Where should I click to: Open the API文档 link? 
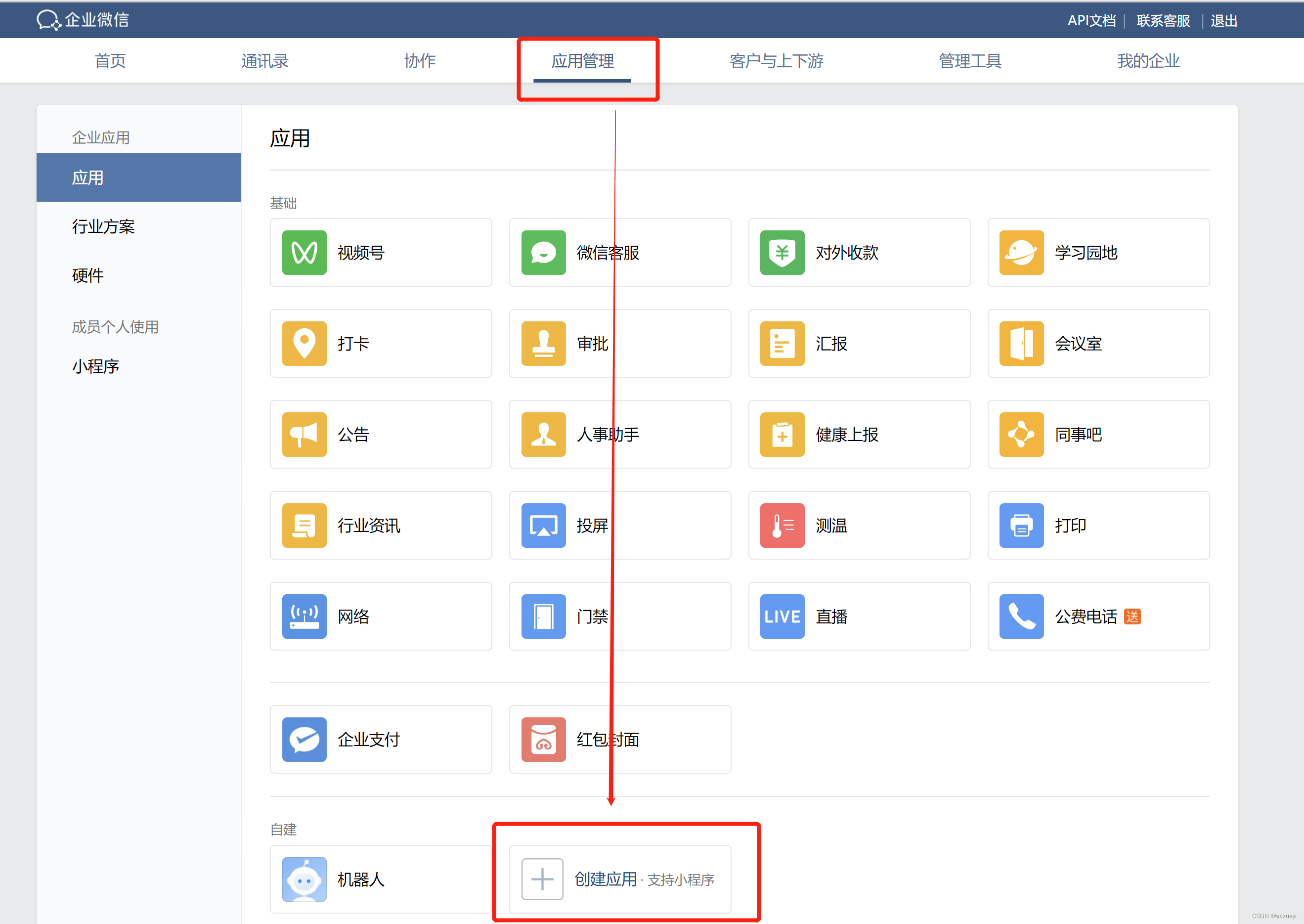tap(1091, 21)
